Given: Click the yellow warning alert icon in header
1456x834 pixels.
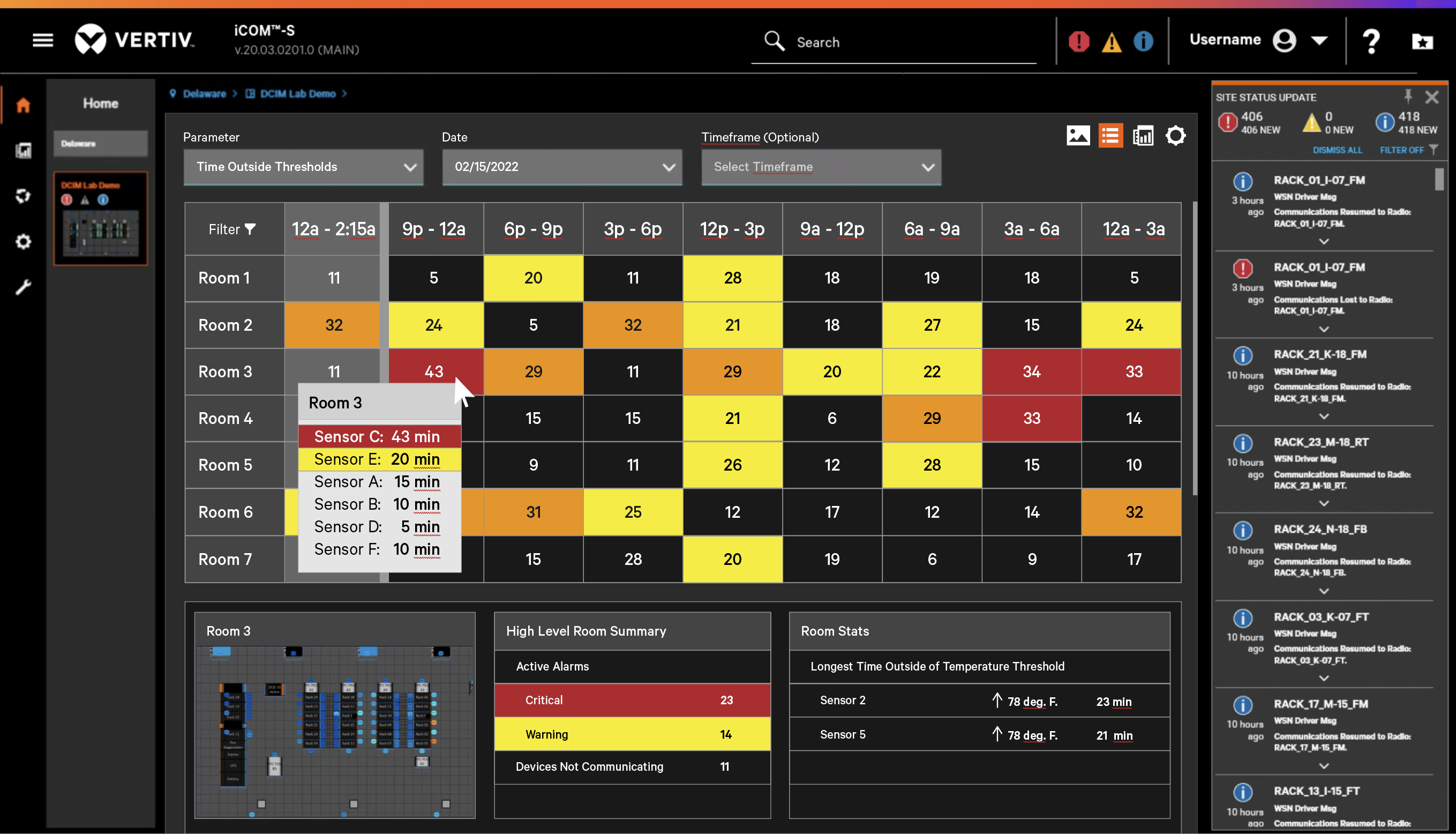Looking at the screenshot, I should (x=1111, y=42).
